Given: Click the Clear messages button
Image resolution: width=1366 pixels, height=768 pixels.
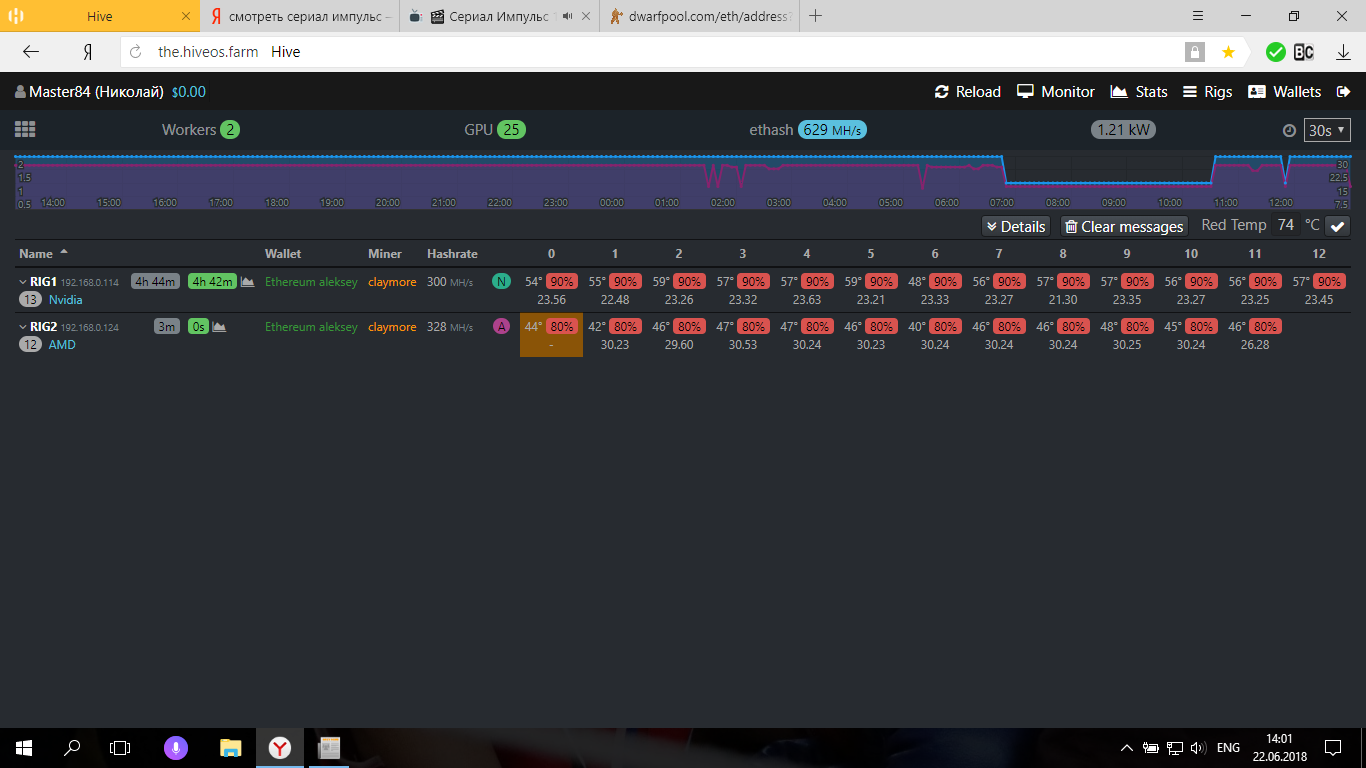Looking at the screenshot, I should pyautogui.click(x=1123, y=227).
